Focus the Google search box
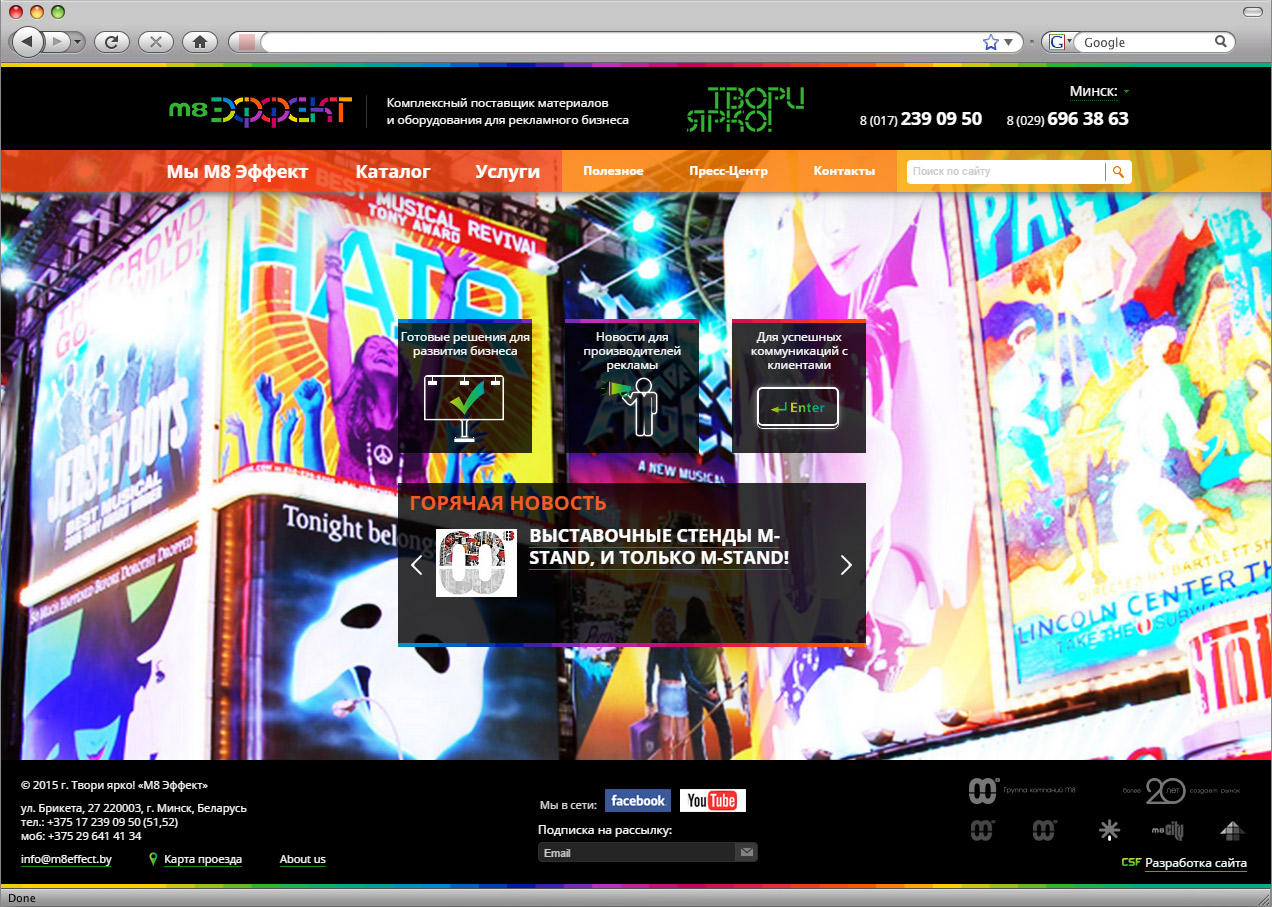The image size is (1272, 907). coord(1145,42)
